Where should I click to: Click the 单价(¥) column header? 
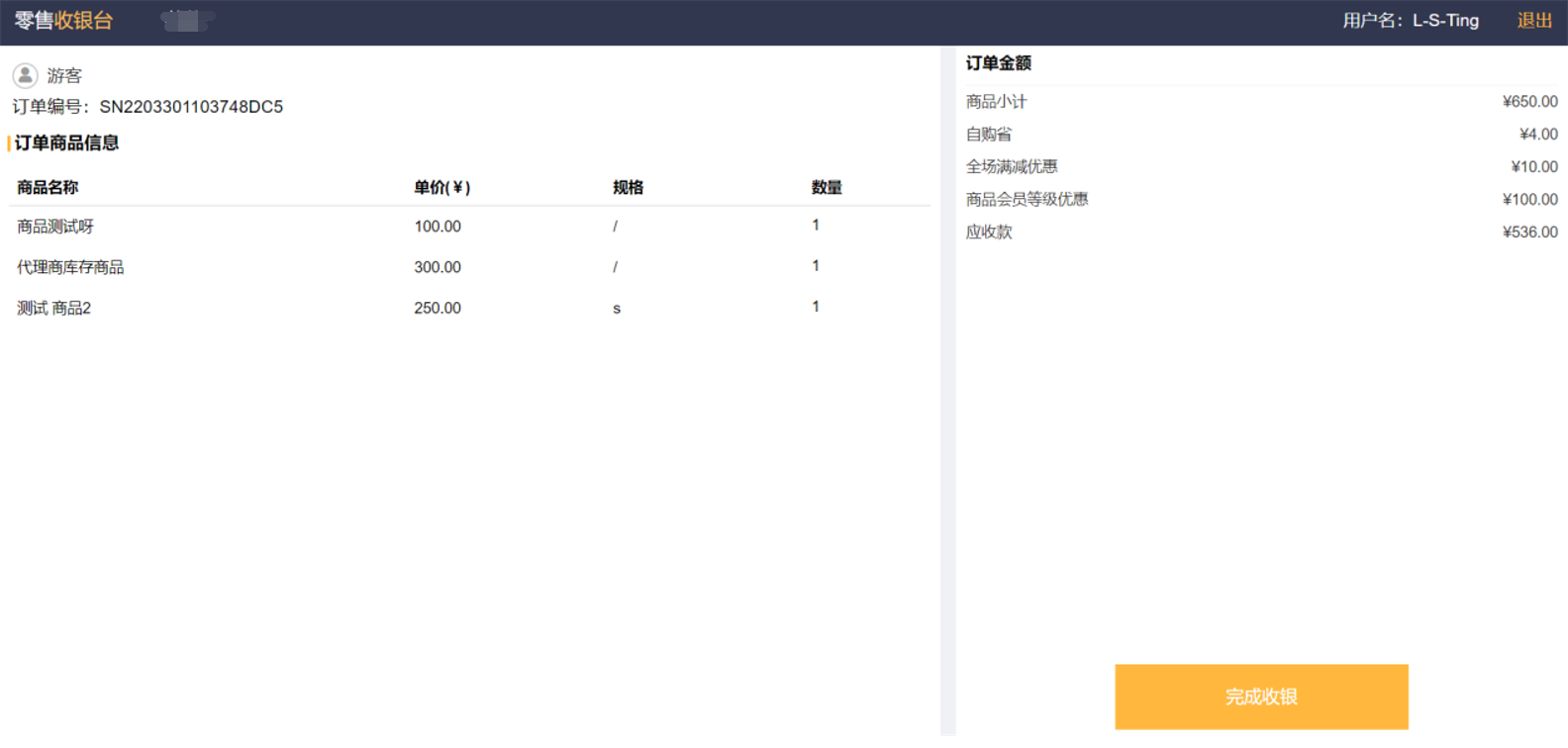coord(441,187)
